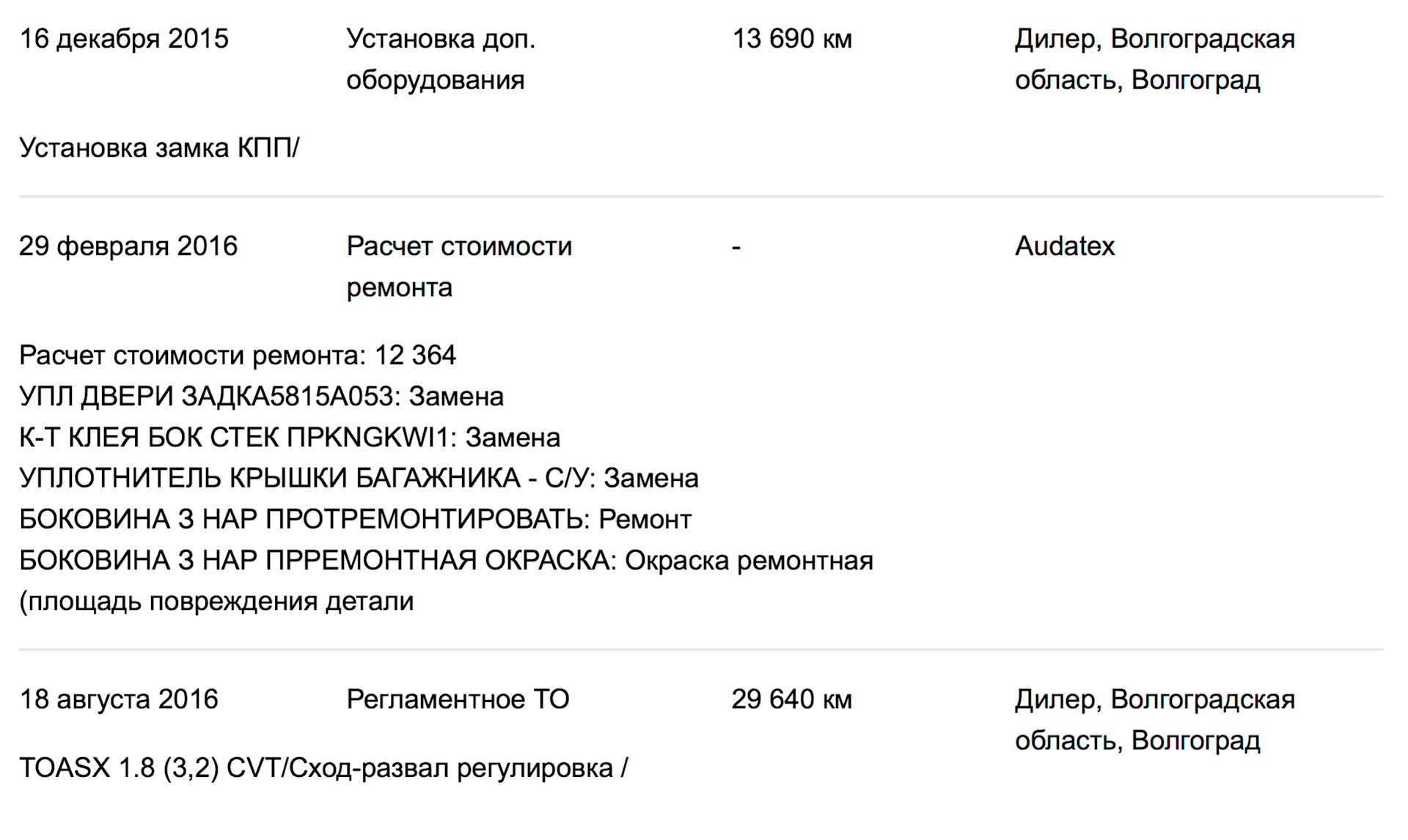
Task: Click the Регламентное ТО service type
Action: coord(458,699)
